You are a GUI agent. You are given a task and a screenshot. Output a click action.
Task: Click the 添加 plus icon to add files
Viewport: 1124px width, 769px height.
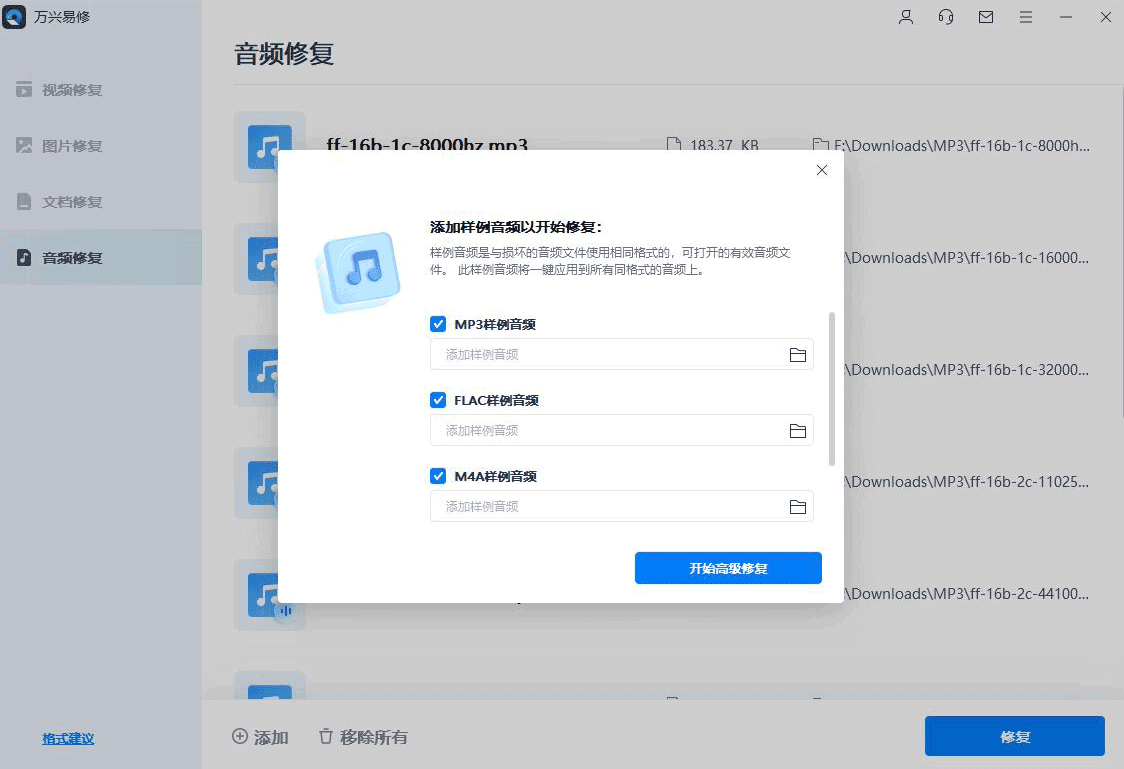pyautogui.click(x=240, y=737)
